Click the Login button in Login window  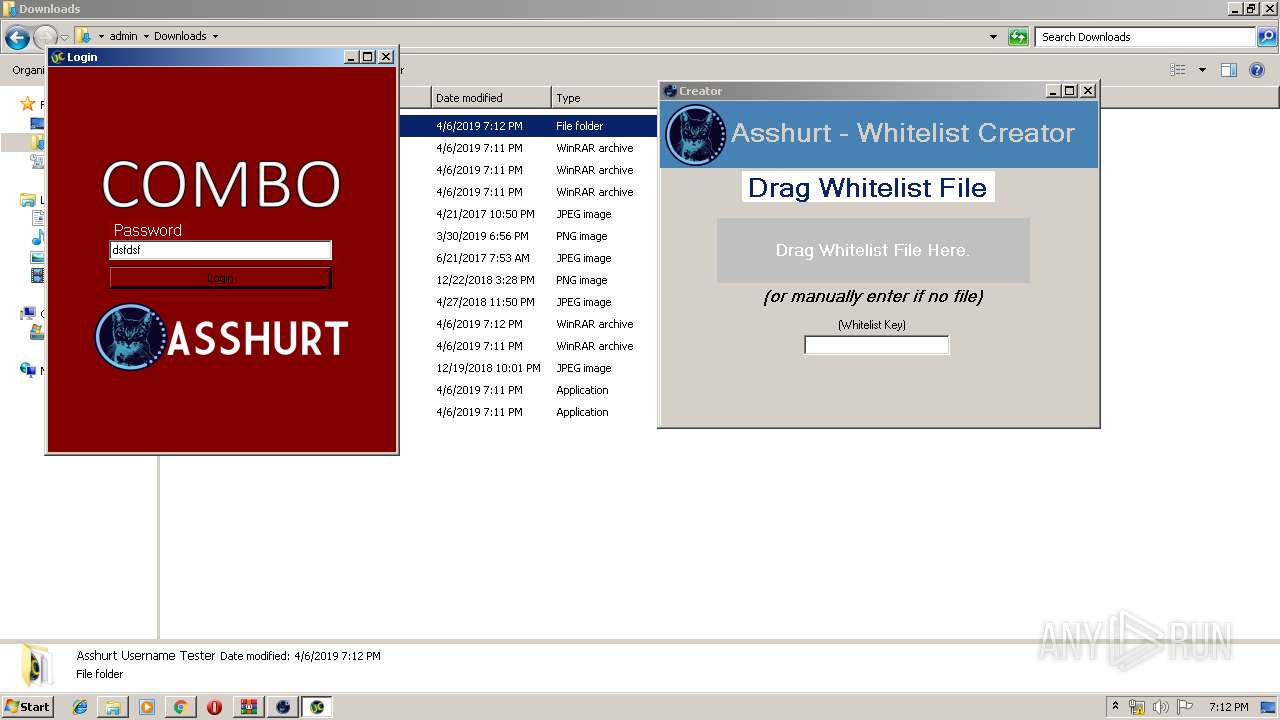coord(220,278)
